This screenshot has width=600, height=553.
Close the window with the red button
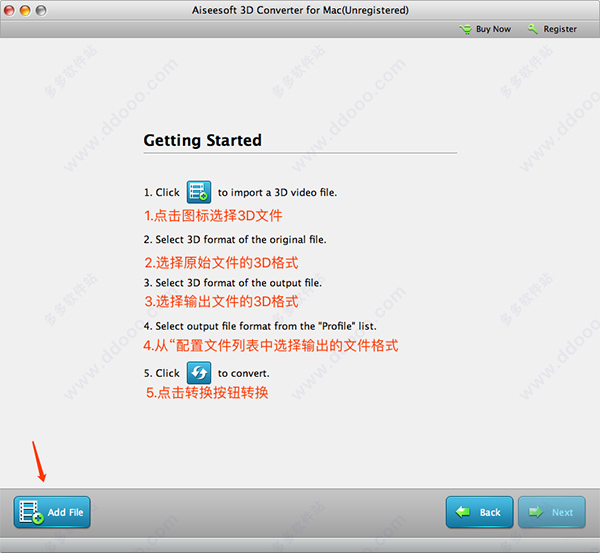click(x=9, y=10)
